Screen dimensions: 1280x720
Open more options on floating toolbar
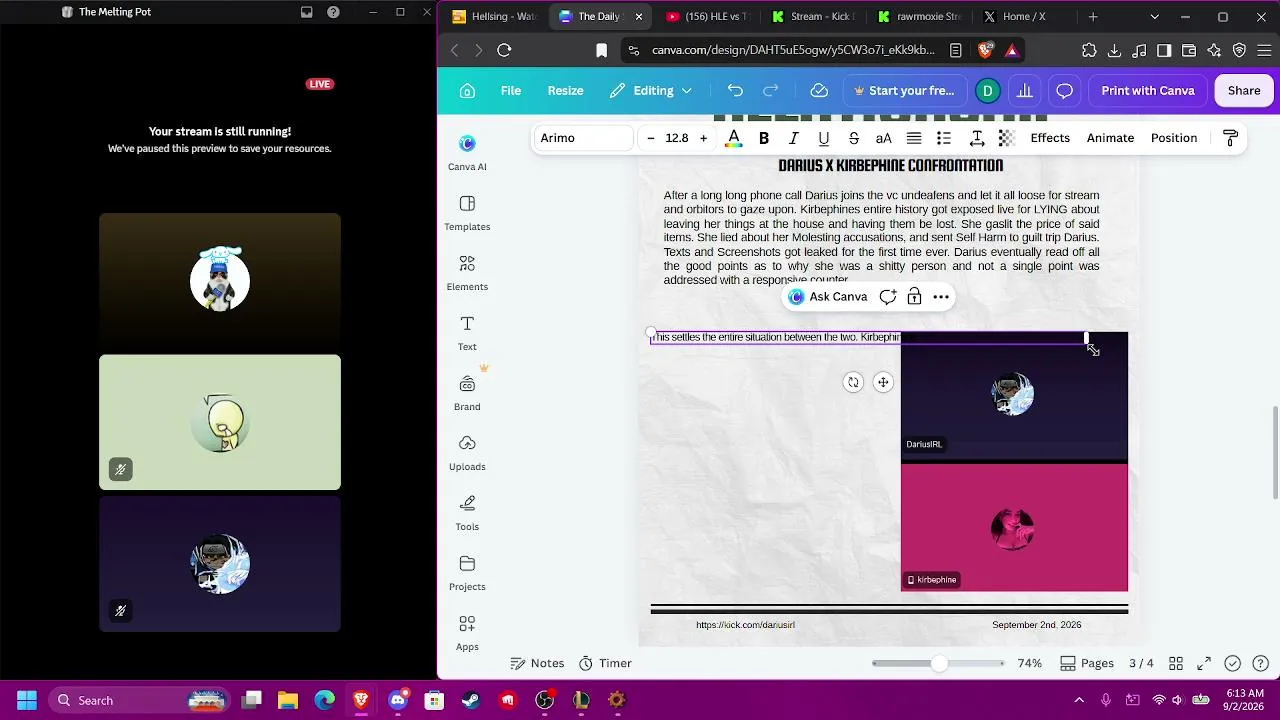click(941, 297)
